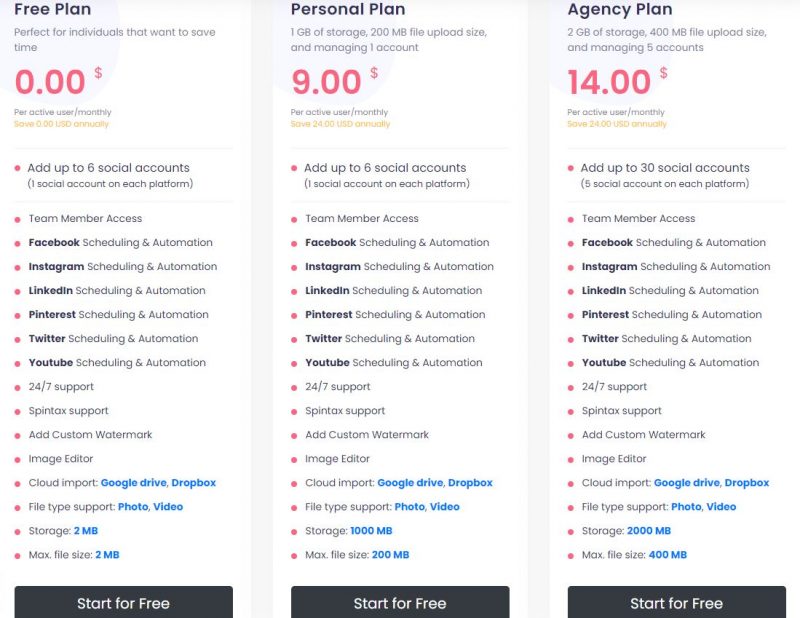Click Start for Free under Free Plan
Screen dimensions: 800x618
pyautogui.click(x=123, y=602)
